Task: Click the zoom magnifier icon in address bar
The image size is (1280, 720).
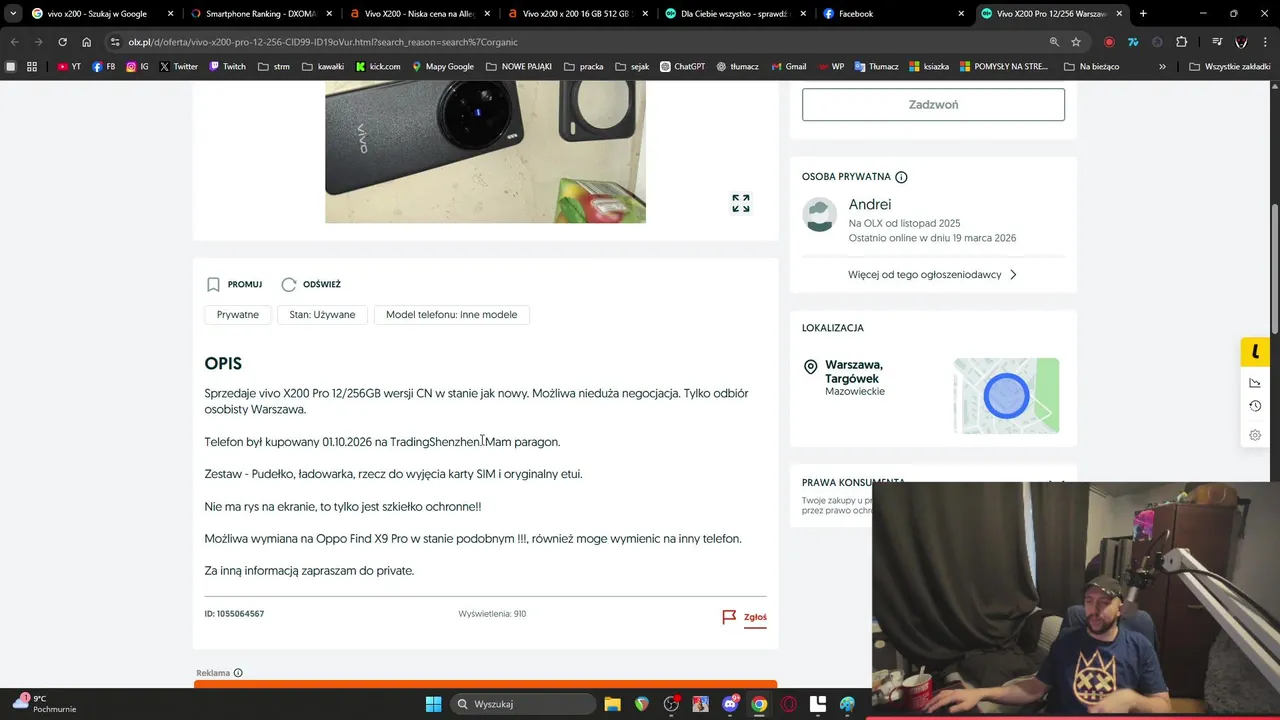Action: pos(1054,42)
